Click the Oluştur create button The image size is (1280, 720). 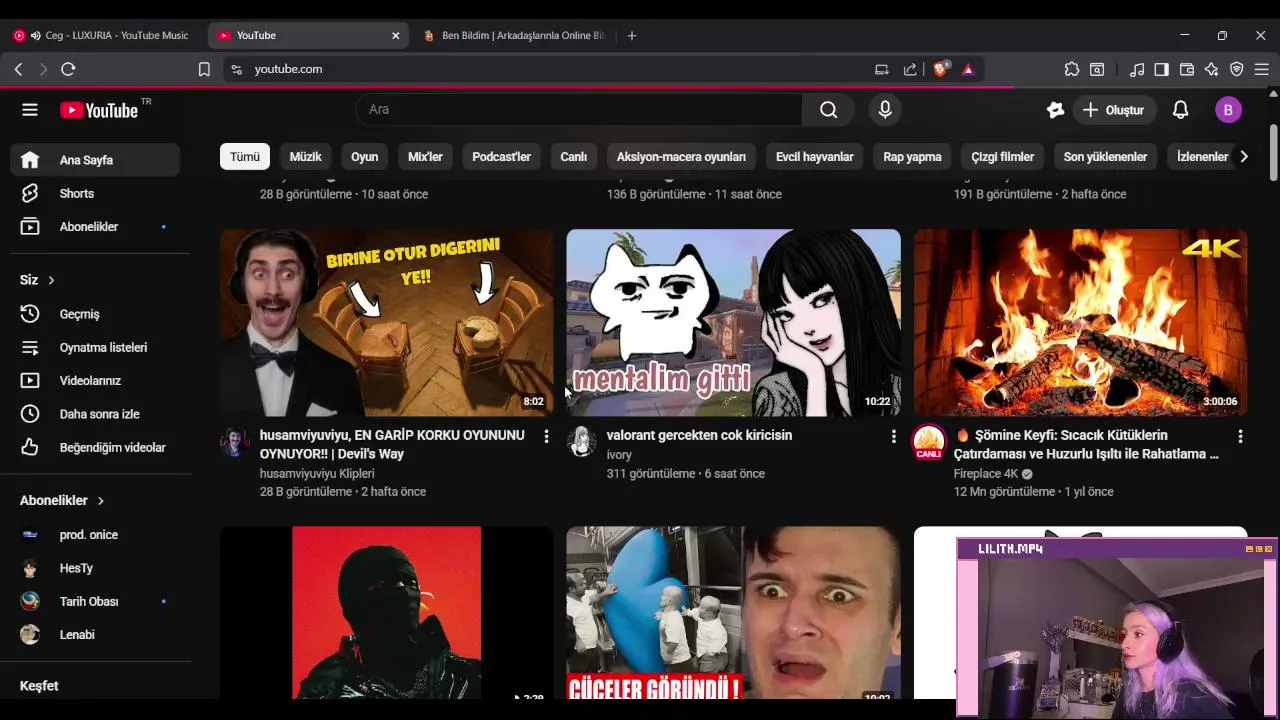click(1113, 110)
